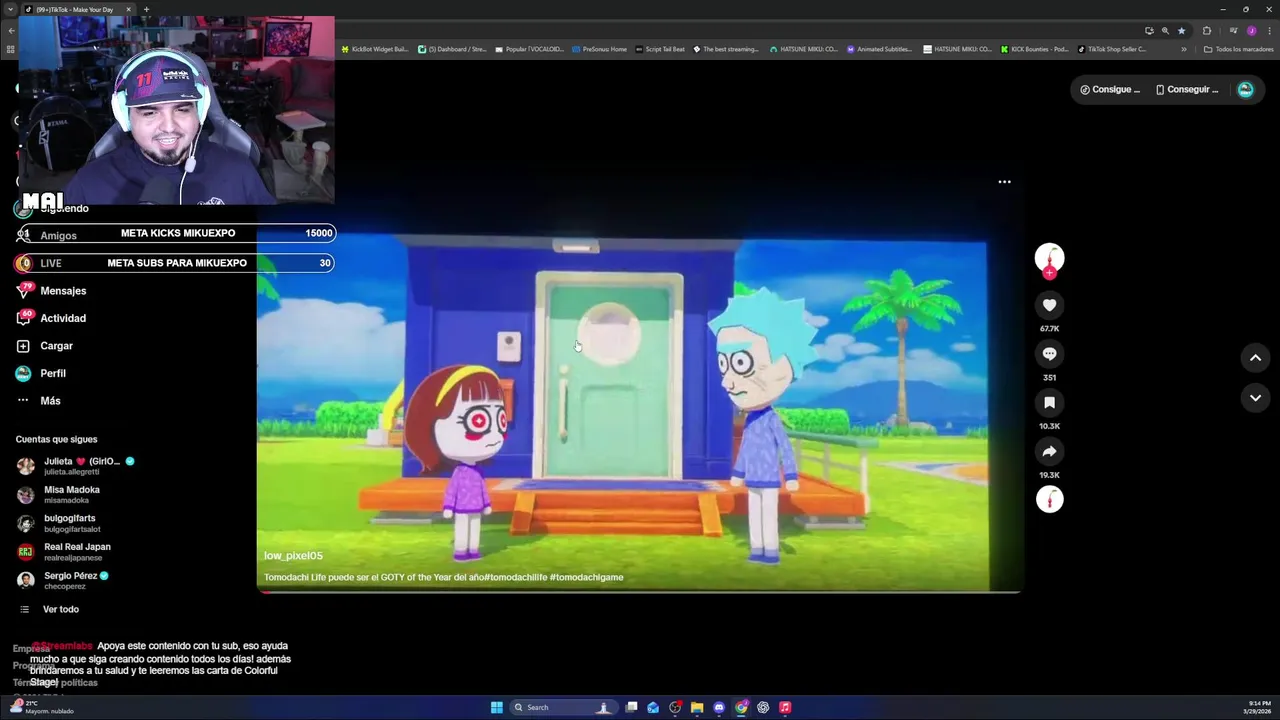1280x720 pixels.
Task: Open the TikTok Shop Seller bookmark
Action: (x=1112, y=49)
